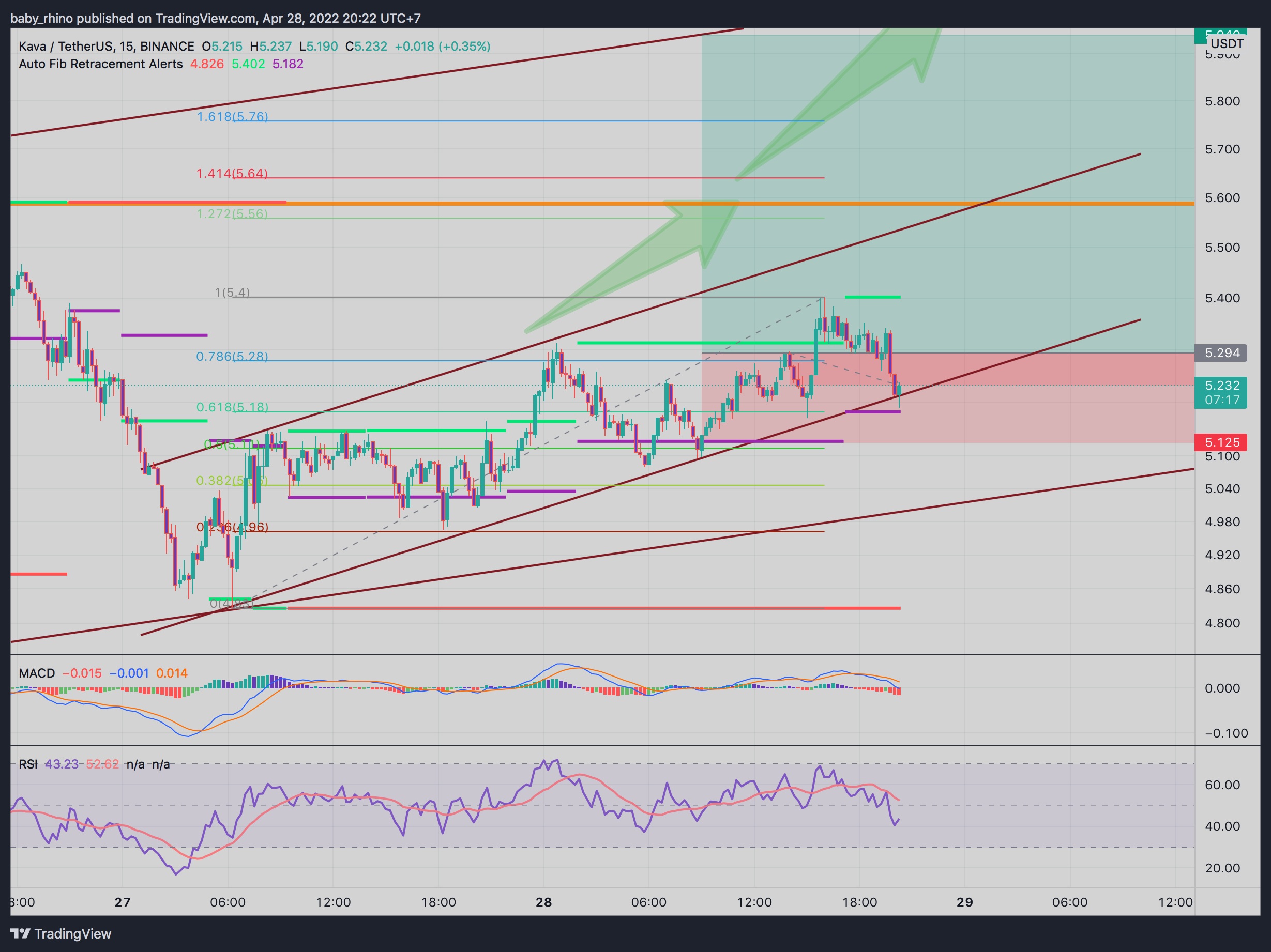The height and width of the screenshot is (952, 1271).
Task: Click the date 29 on time axis
Action: (965, 902)
